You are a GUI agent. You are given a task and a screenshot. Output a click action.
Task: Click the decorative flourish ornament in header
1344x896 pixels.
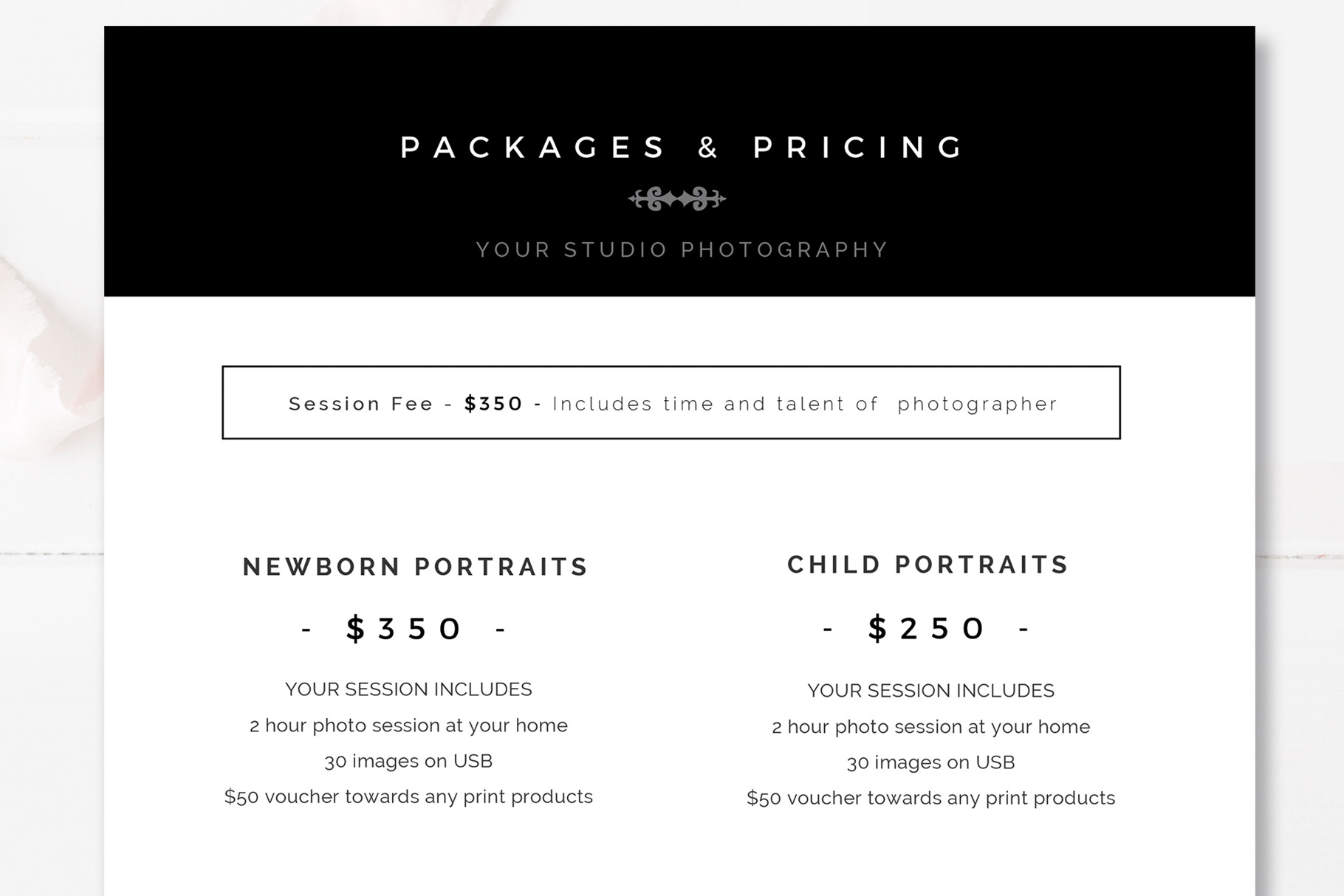(x=676, y=199)
